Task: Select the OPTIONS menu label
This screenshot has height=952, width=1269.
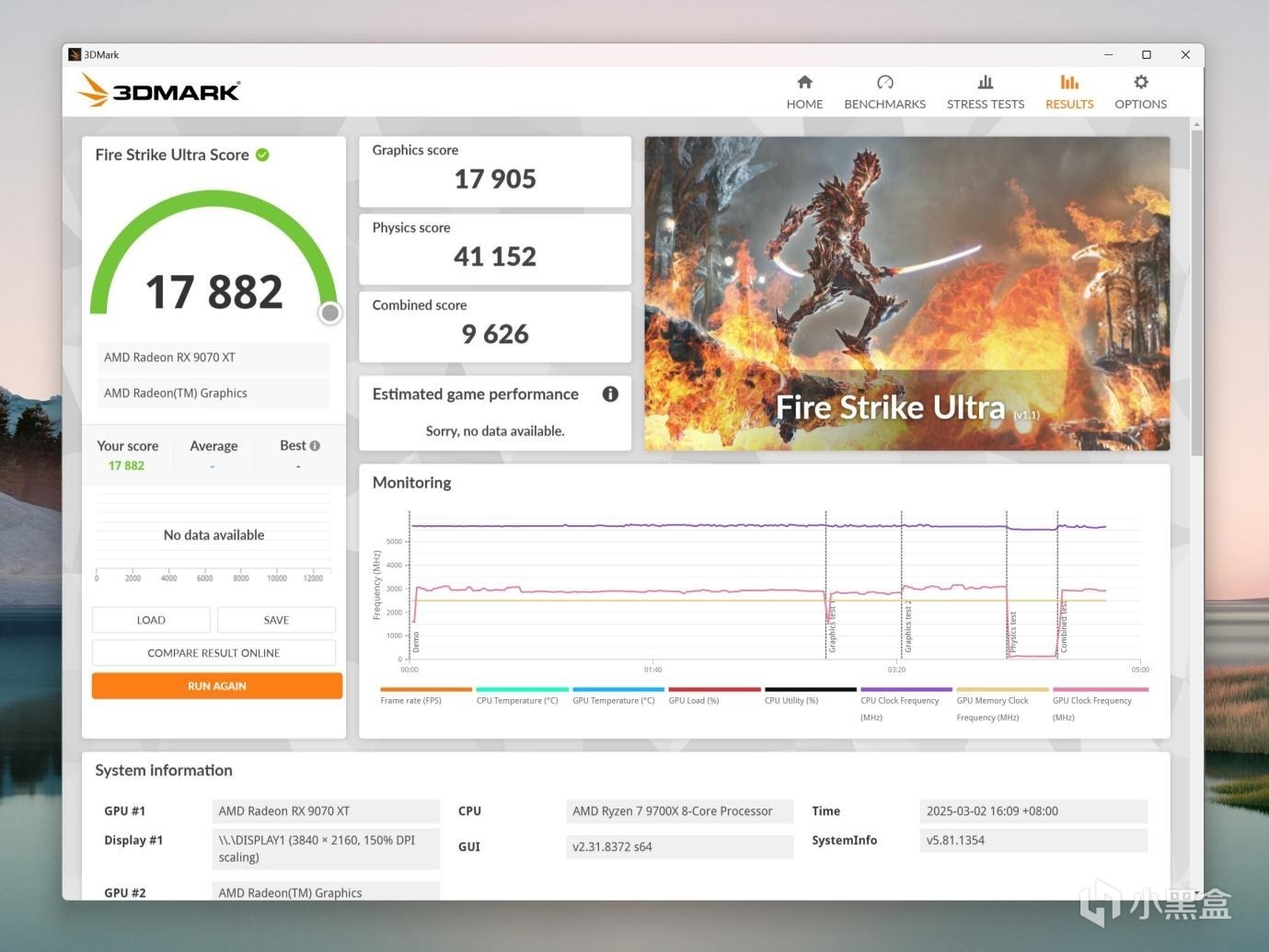Action: (x=1141, y=104)
